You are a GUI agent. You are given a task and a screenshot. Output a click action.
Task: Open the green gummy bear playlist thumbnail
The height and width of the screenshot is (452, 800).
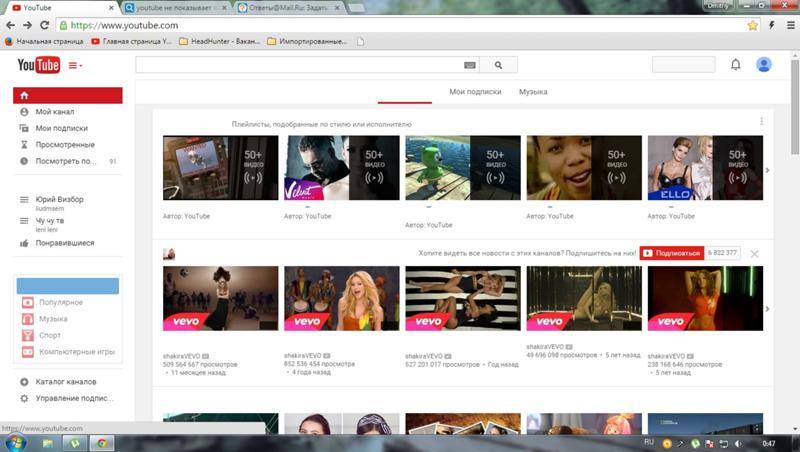point(463,167)
